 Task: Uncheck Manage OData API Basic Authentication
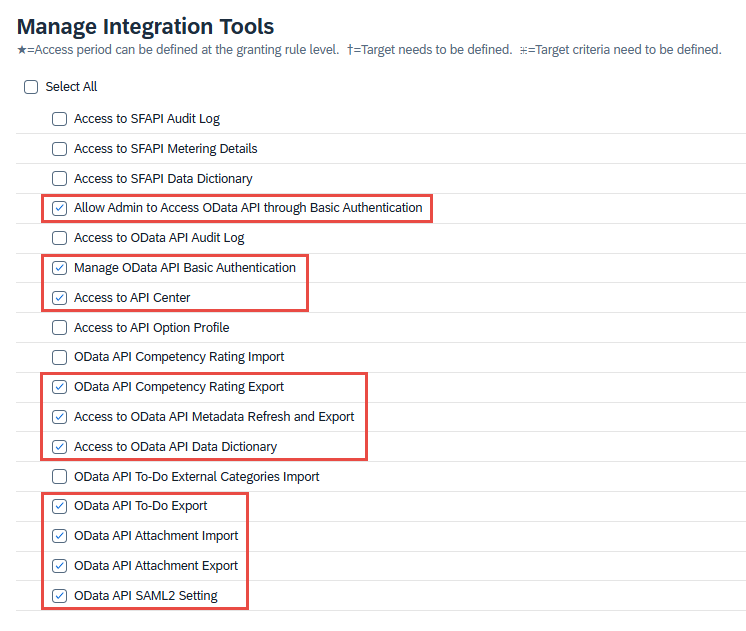pyautogui.click(x=59, y=268)
